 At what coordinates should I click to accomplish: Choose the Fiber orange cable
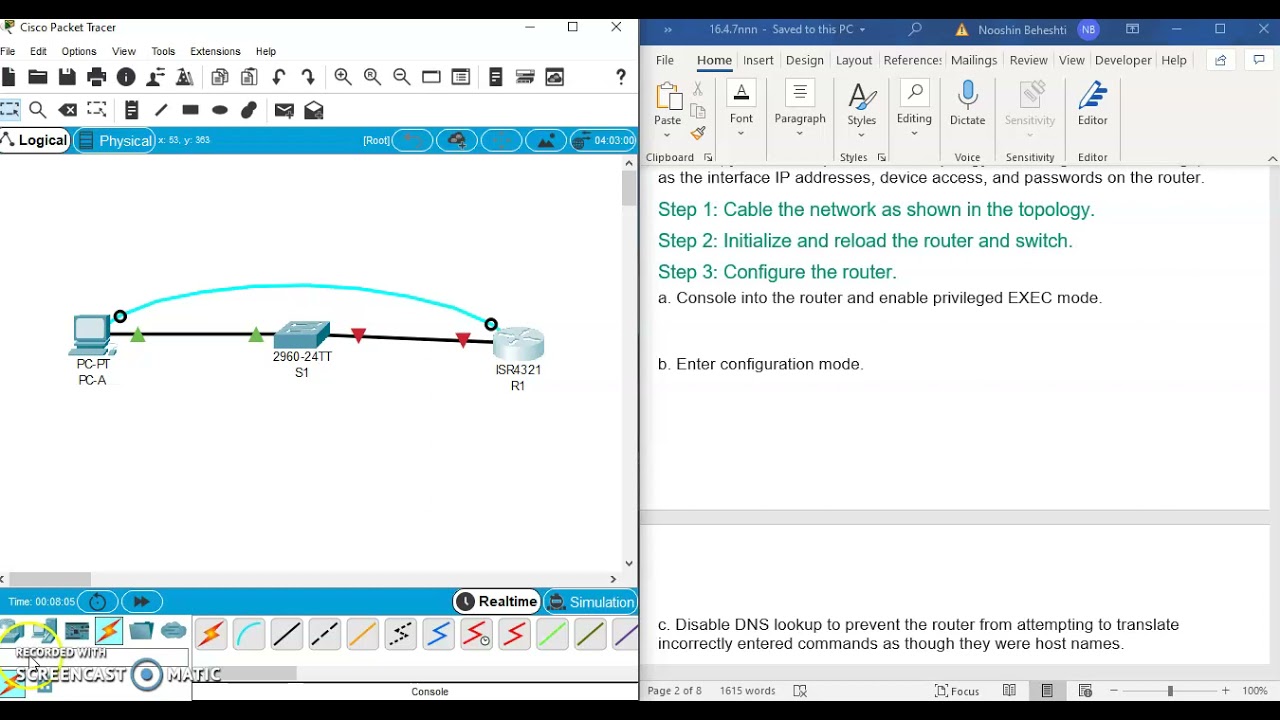(363, 634)
